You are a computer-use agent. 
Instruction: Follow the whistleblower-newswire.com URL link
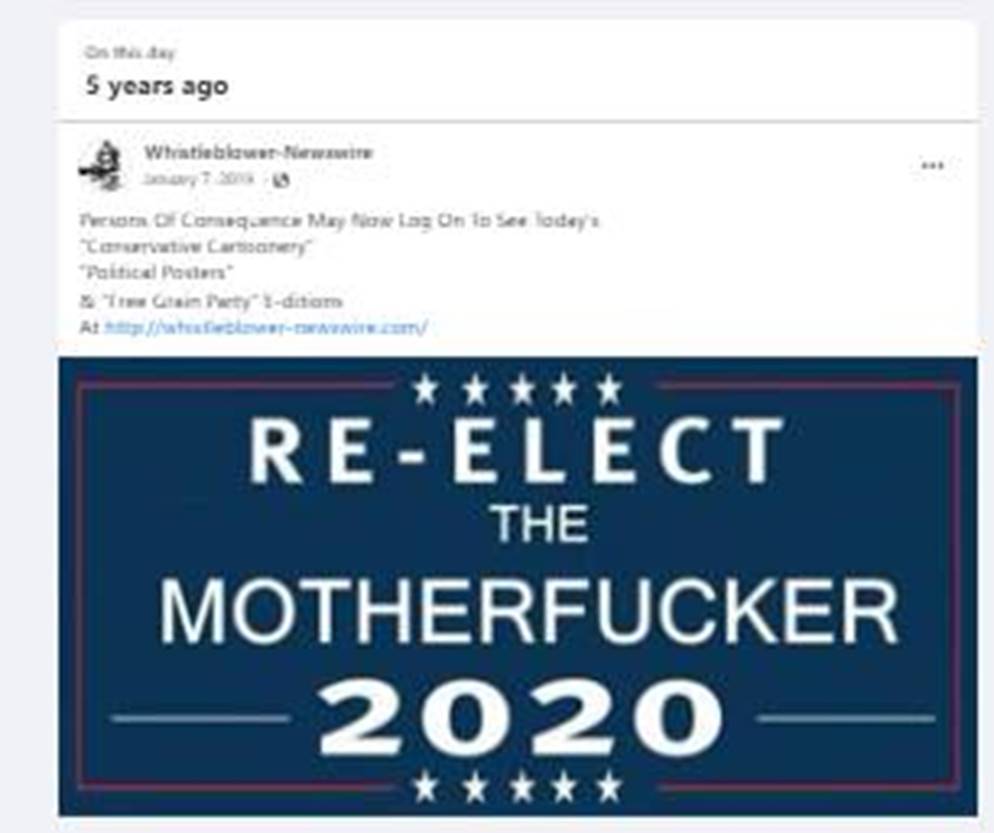(266, 328)
